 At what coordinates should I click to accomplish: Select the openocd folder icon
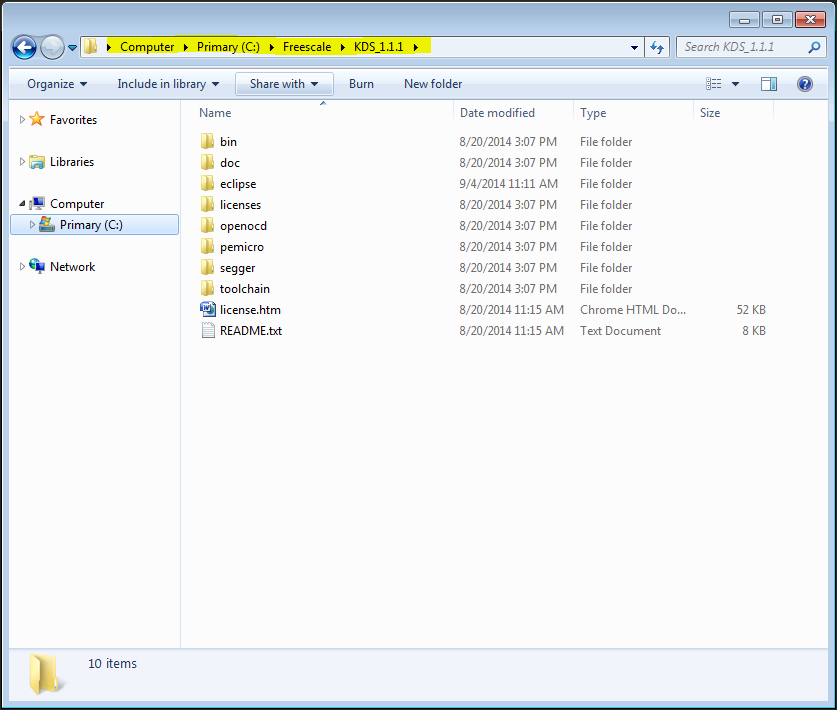pyautogui.click(x=207, y=225)
